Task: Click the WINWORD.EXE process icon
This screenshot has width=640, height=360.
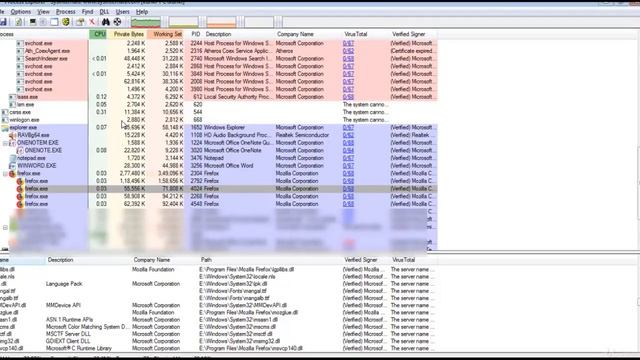Action: [13, 166]
